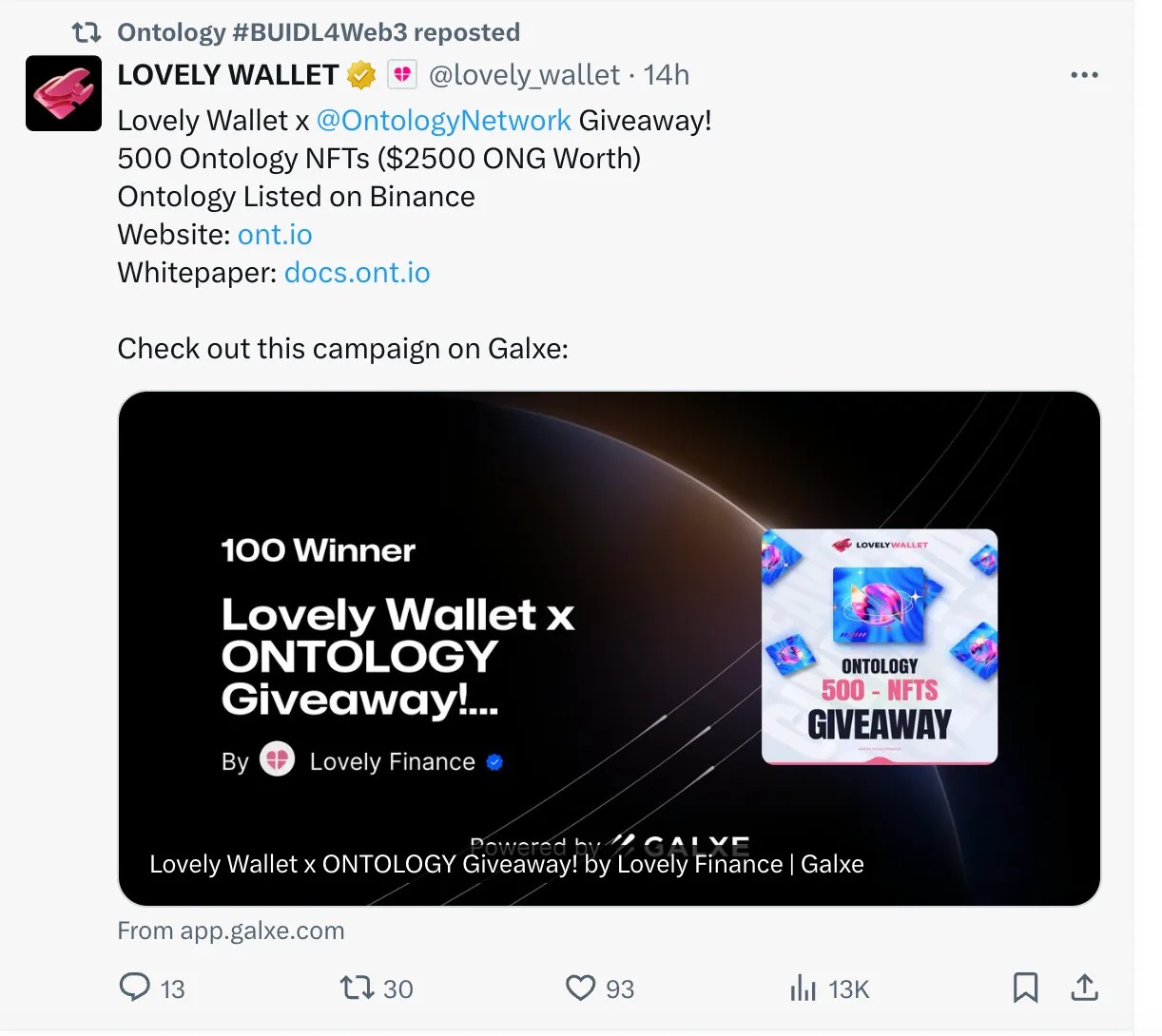Click the Ontology #BUIDL4Web3 reposted label
This screenshot has width=1162, height=1036.
point(318,32)
